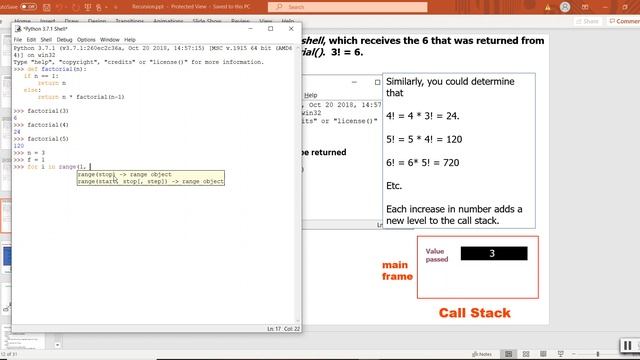Viewport: 640px width, 360px height.
Task: Click the zoom slider handle
Action: (598, 354)
